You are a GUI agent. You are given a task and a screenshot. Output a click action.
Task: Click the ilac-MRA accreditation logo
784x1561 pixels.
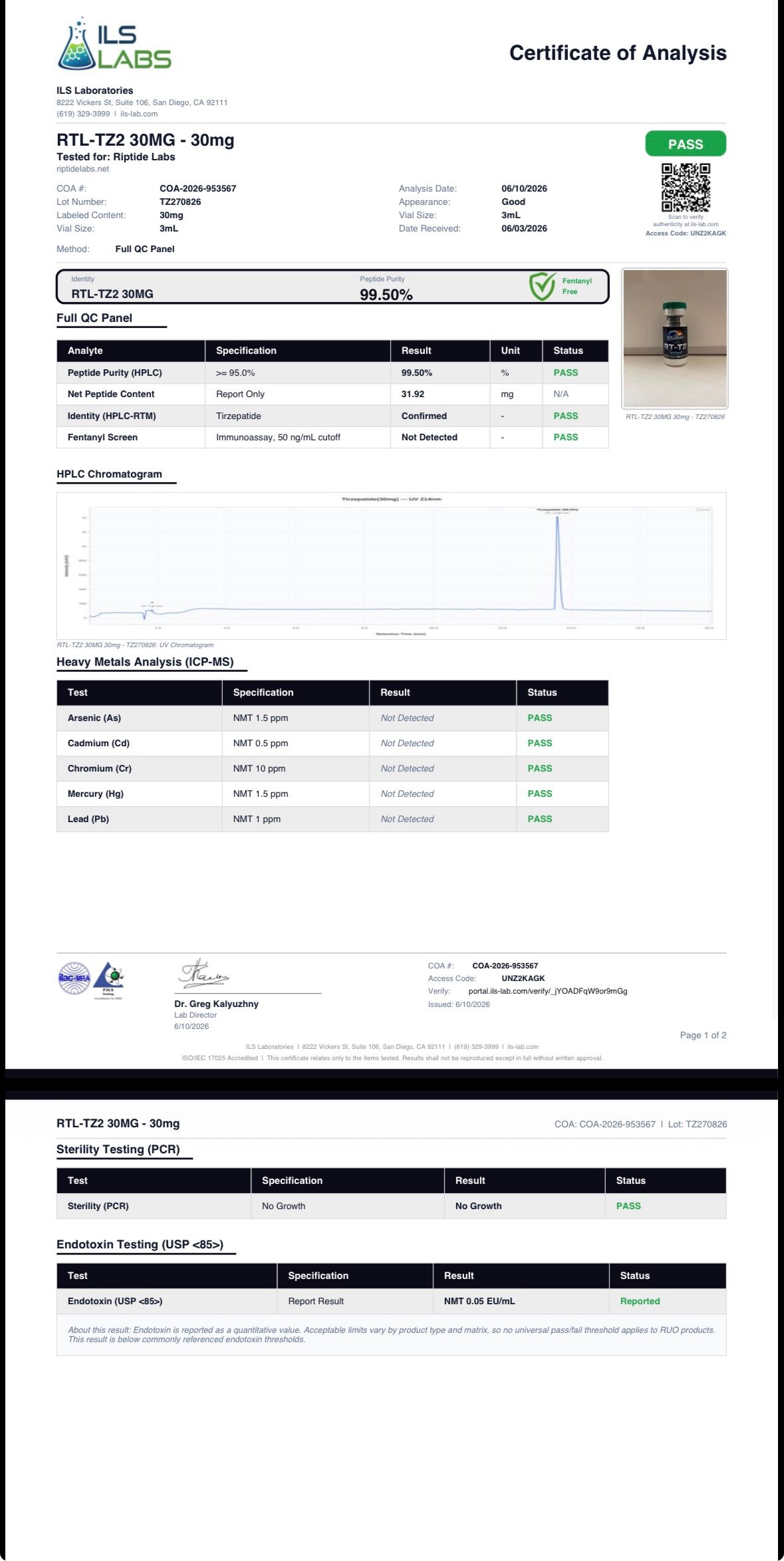74,978
